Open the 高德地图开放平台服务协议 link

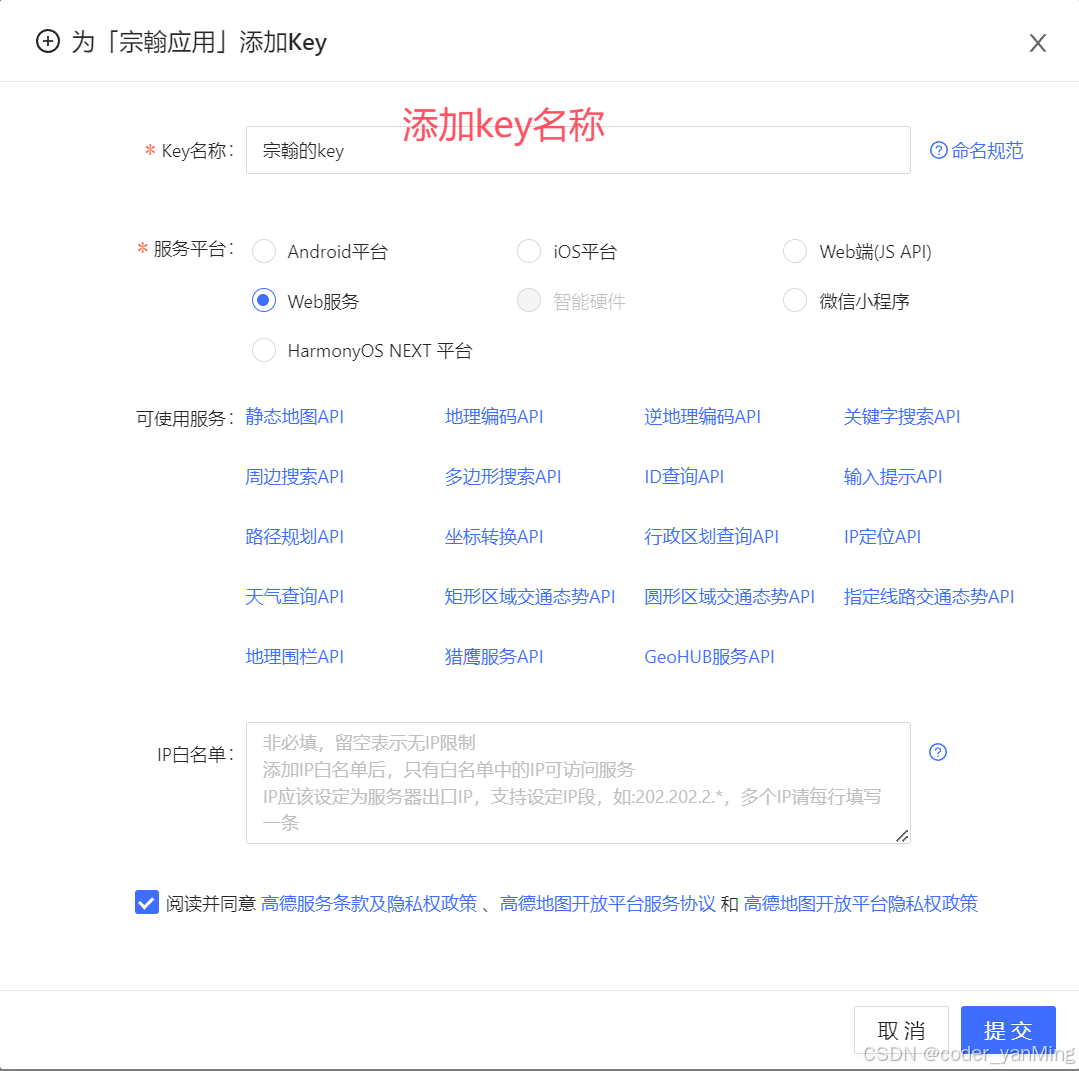tap(608, 903)
